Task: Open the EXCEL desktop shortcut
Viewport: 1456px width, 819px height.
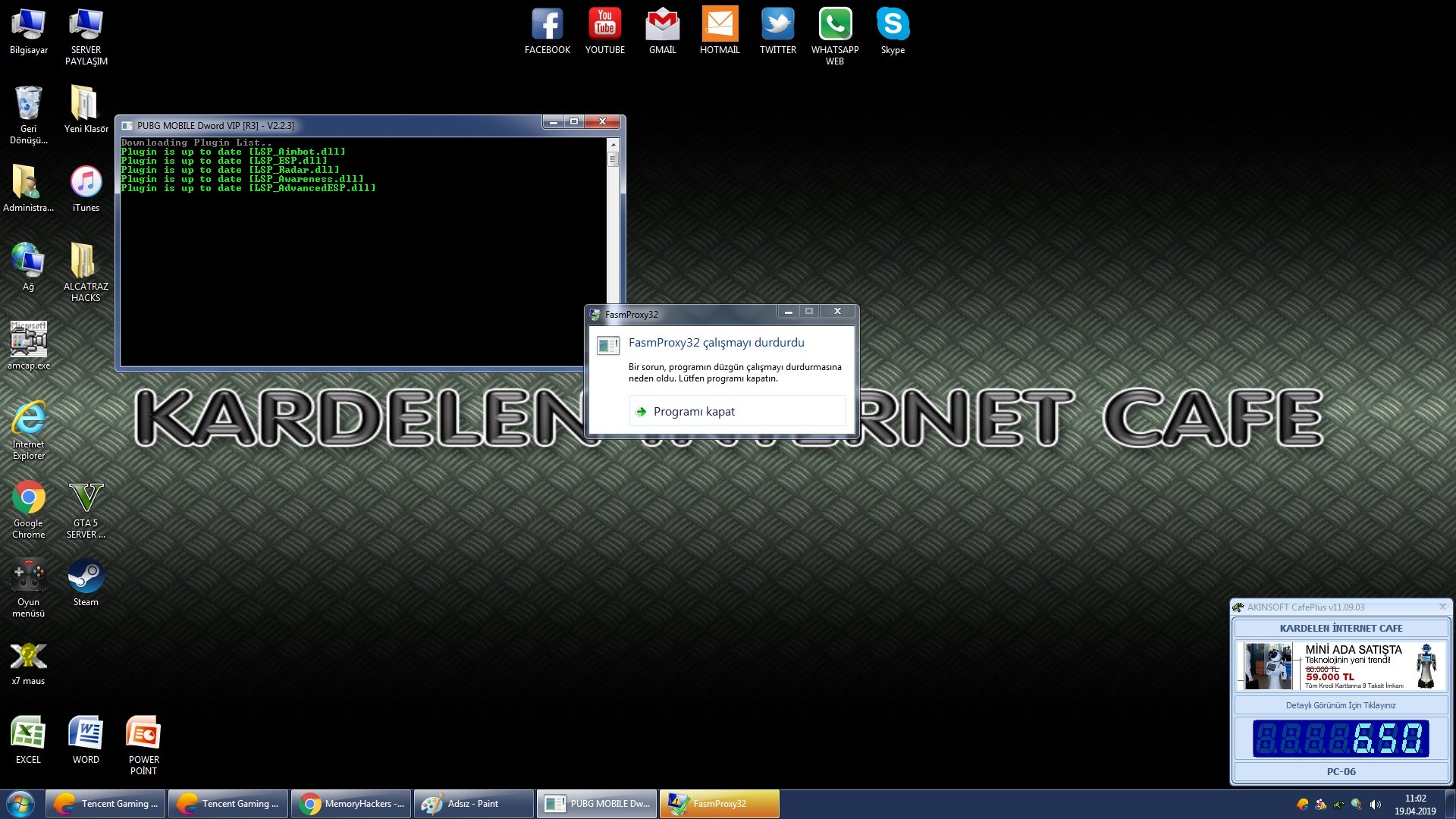Action: coord(28,741)
